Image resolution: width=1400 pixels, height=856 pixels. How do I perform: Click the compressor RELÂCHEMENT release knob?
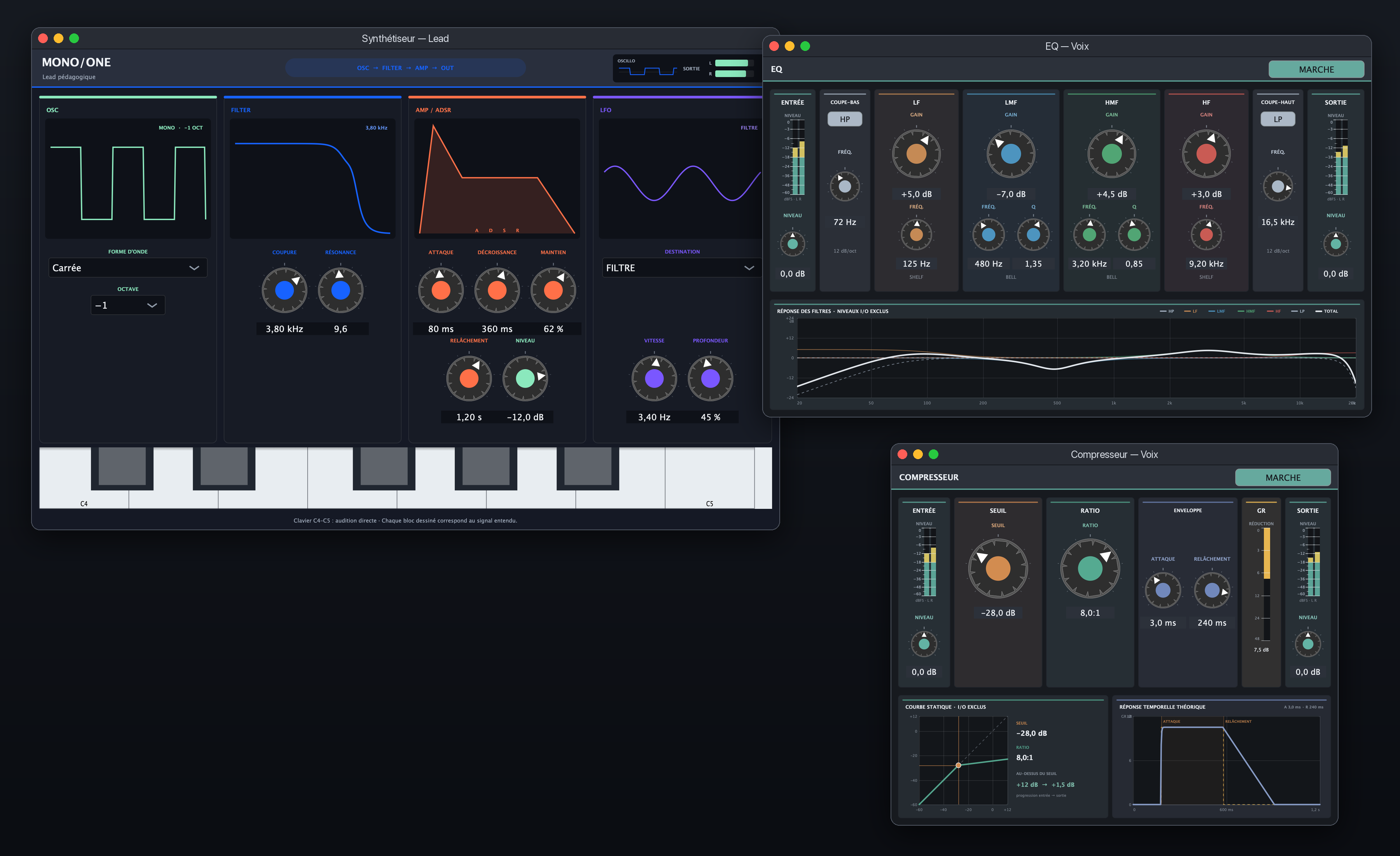click(1212, 591)
